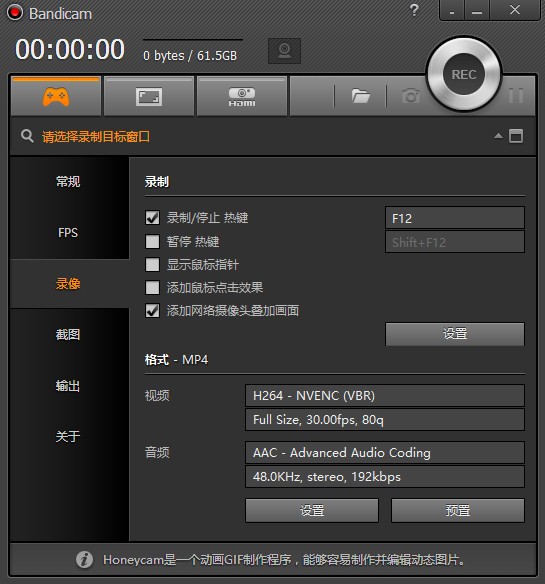Click the format 设置 button beside 预置

(312, 510)
